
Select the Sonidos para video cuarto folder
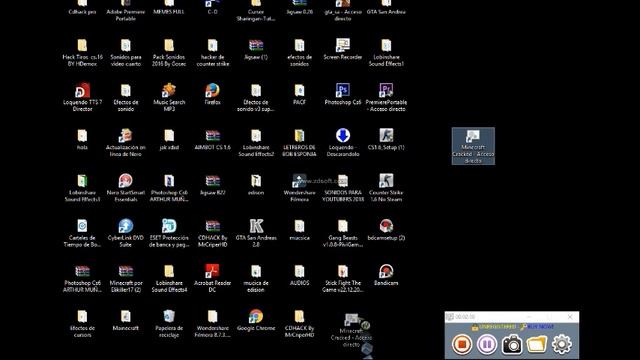tap(126, 53)
